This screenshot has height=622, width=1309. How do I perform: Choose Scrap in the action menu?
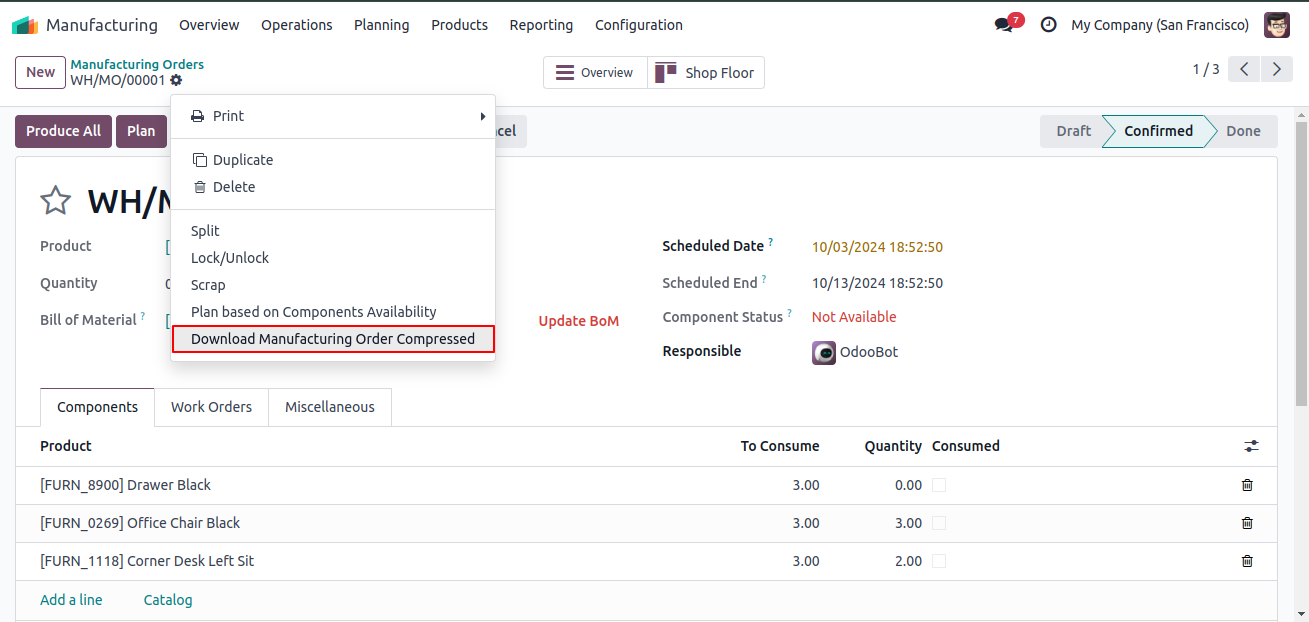(x=333, y=285)
